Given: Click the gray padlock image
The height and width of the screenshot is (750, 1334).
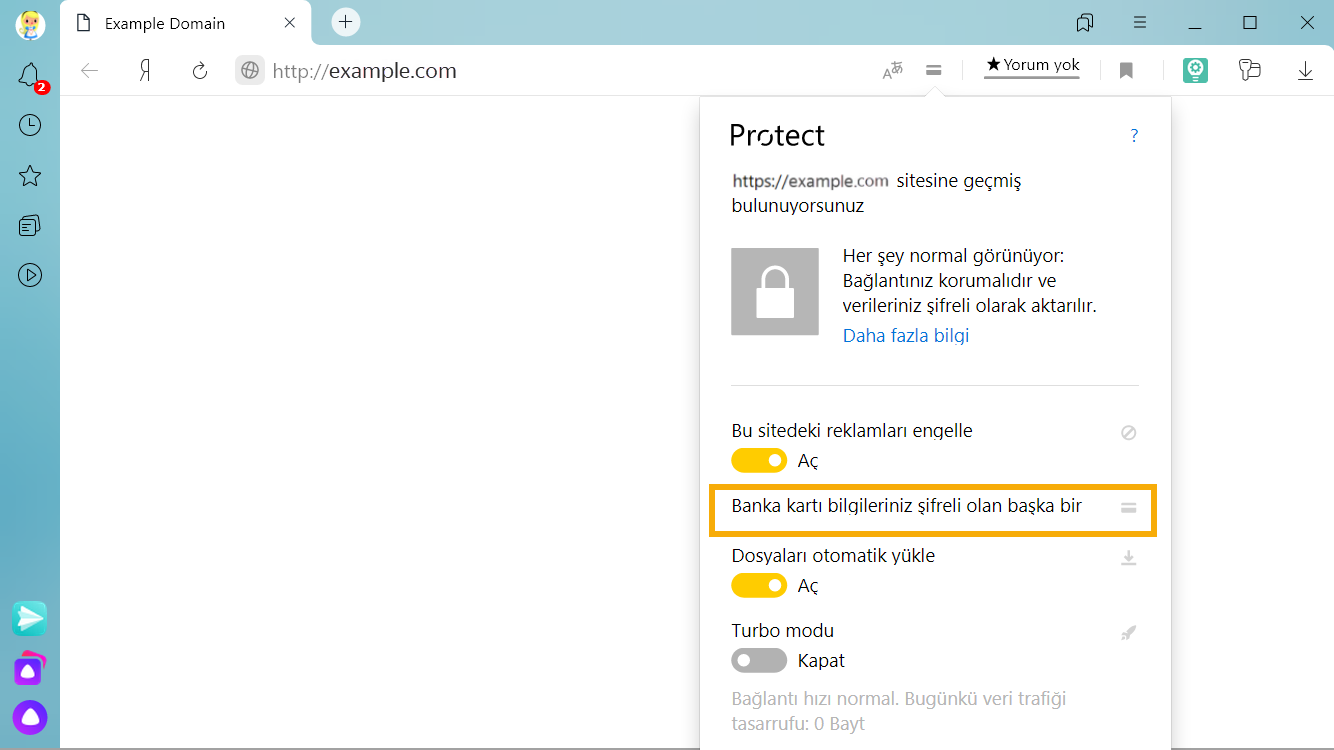Looking at the screenshot, I should (775, 291).
